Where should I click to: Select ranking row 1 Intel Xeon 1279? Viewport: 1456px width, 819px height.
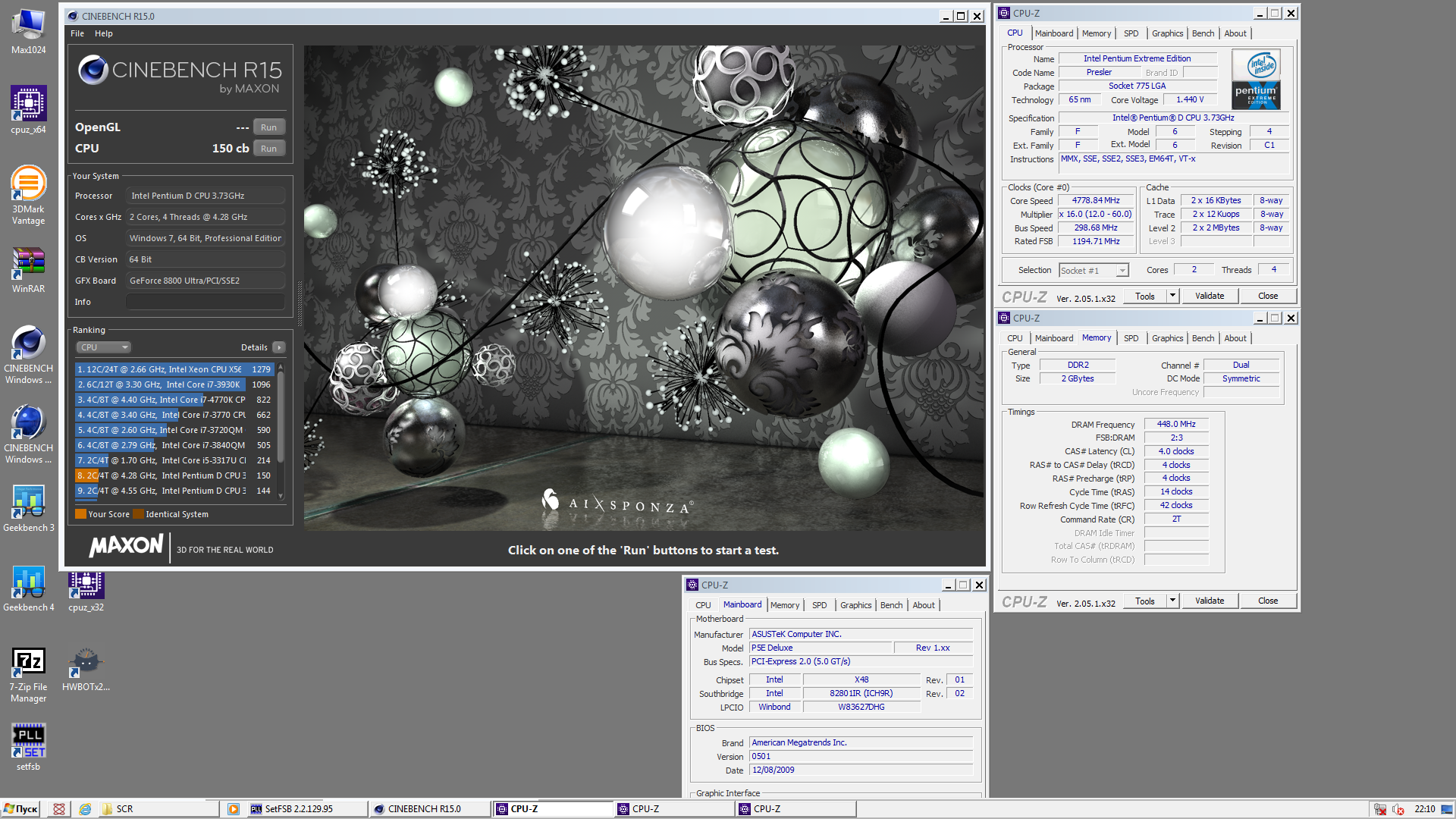[174, 369]
